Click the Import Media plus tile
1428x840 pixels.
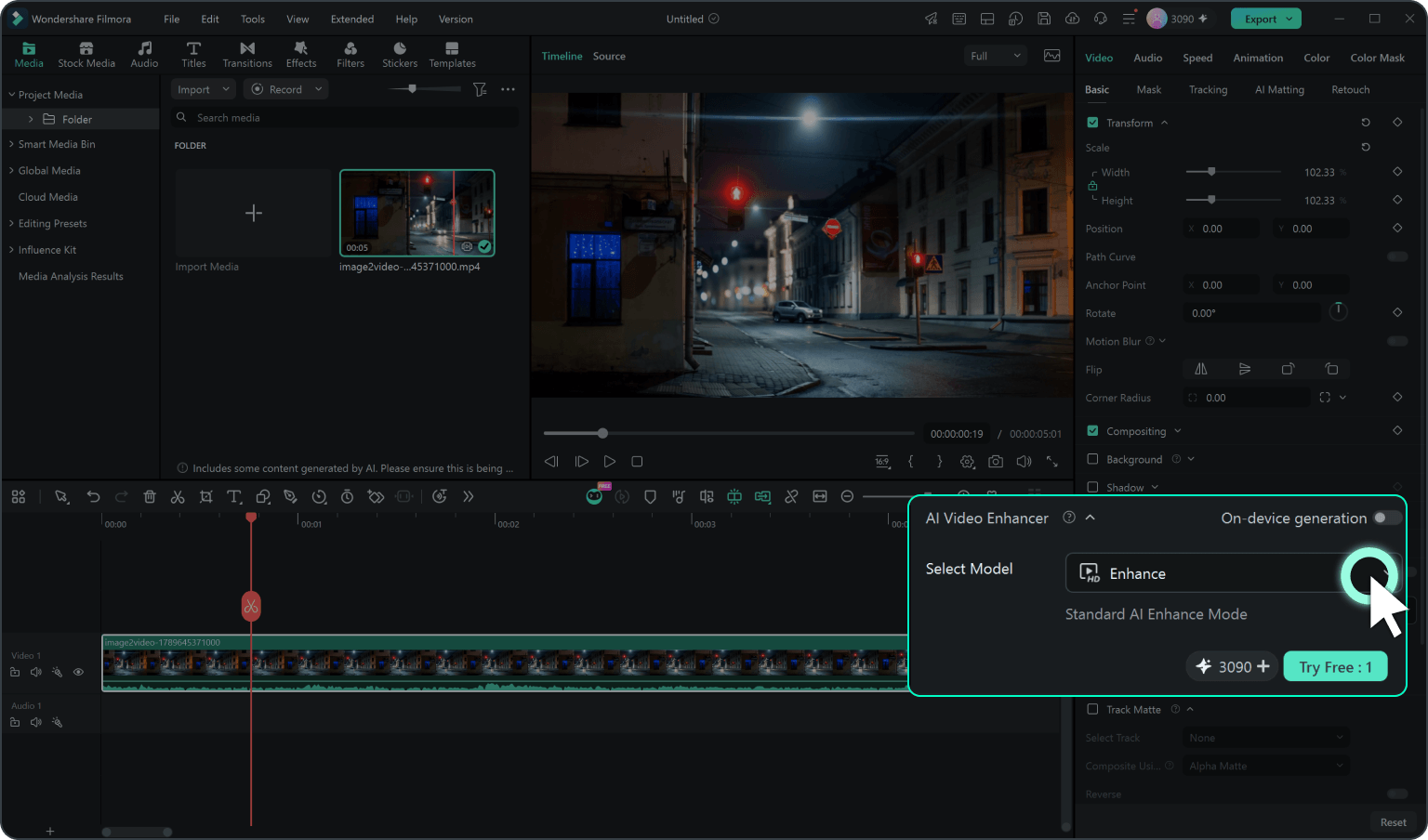tap(253, 213)
